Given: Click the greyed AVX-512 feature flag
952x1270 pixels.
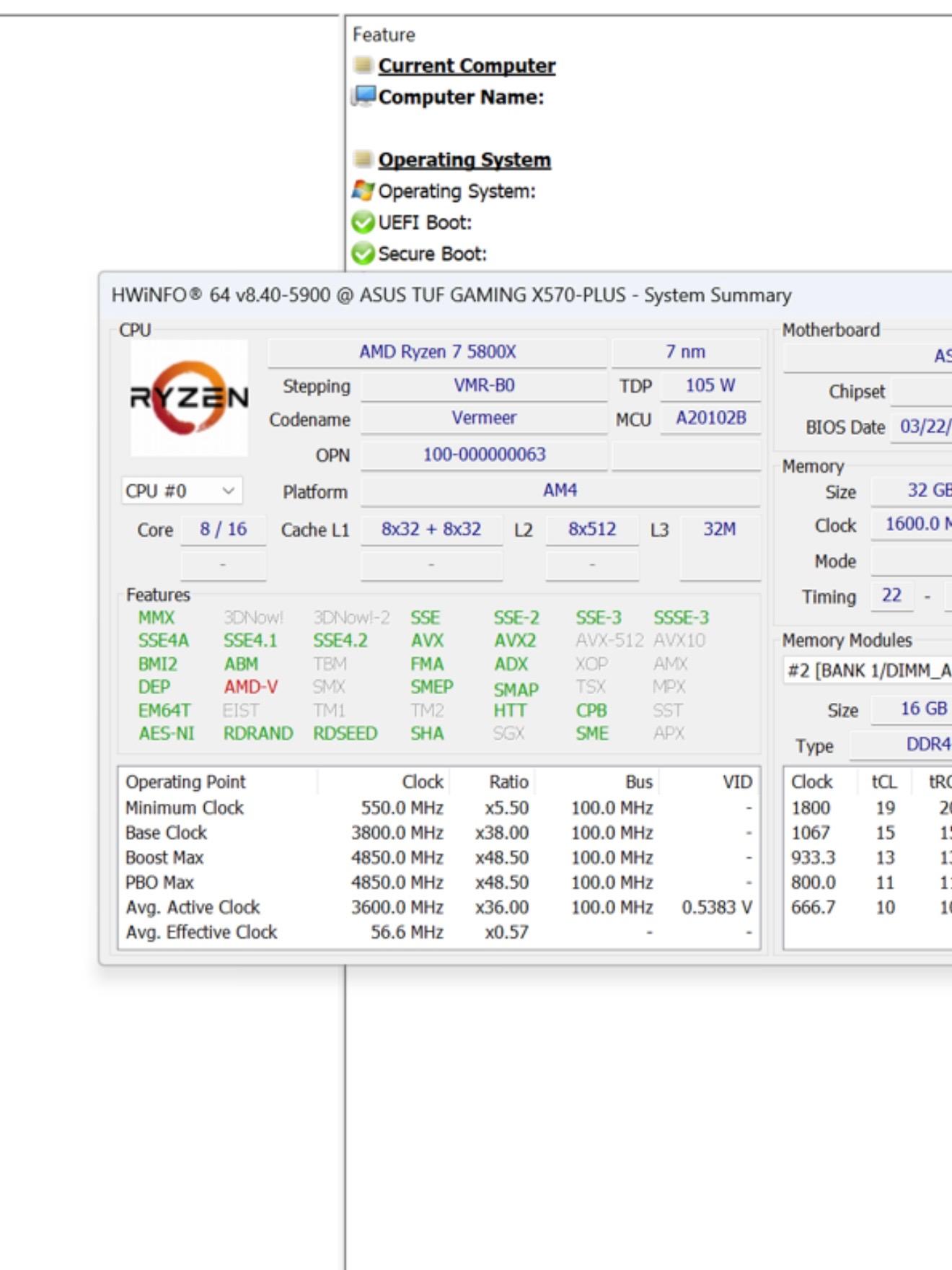Looking at the screenshot, I should pyautogui.click(x=609, y=641).
